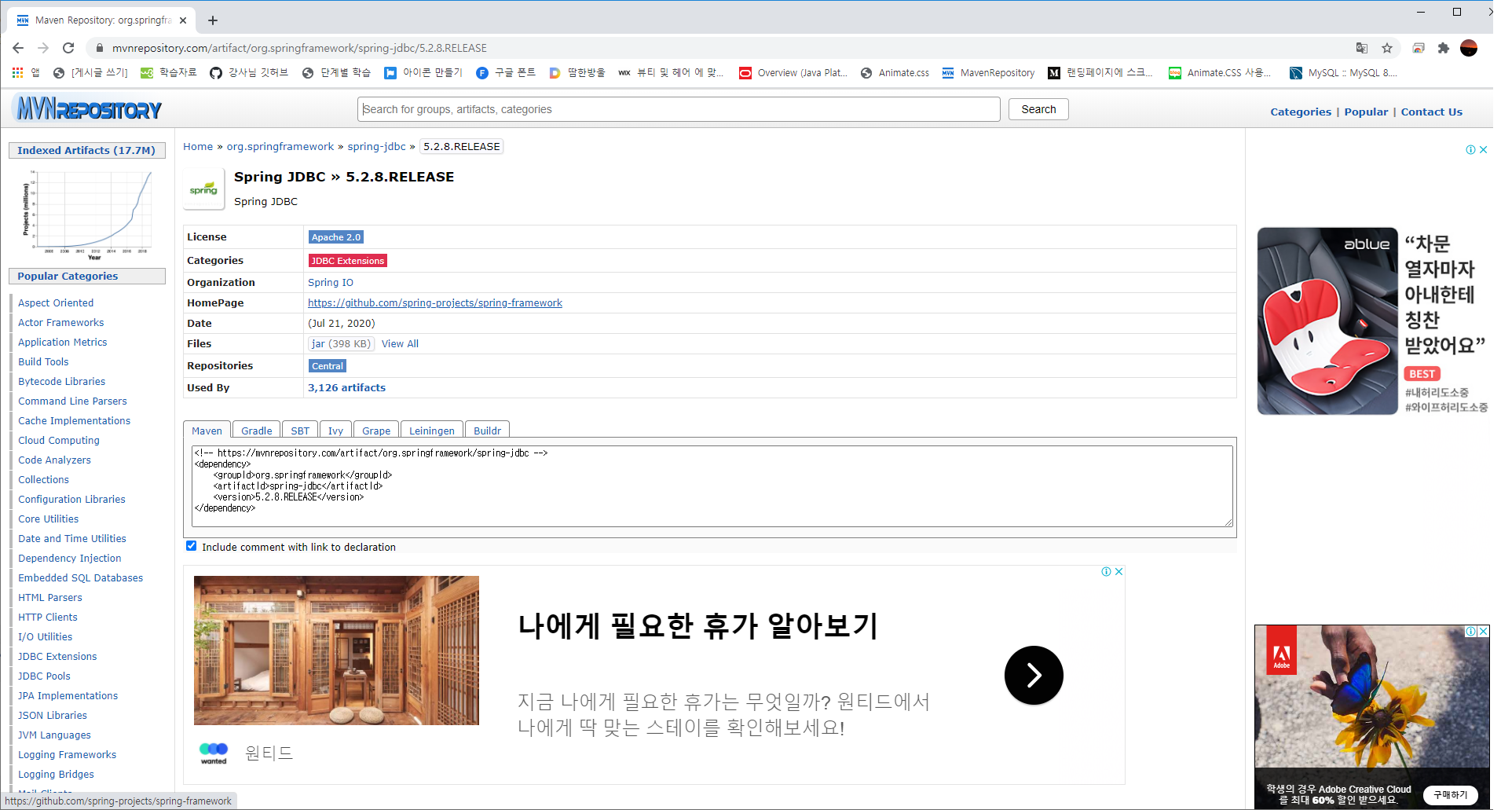Screen dimensions: 1512x810
Task: Open the apps grid bookmark icon
Action: [18, 72]
